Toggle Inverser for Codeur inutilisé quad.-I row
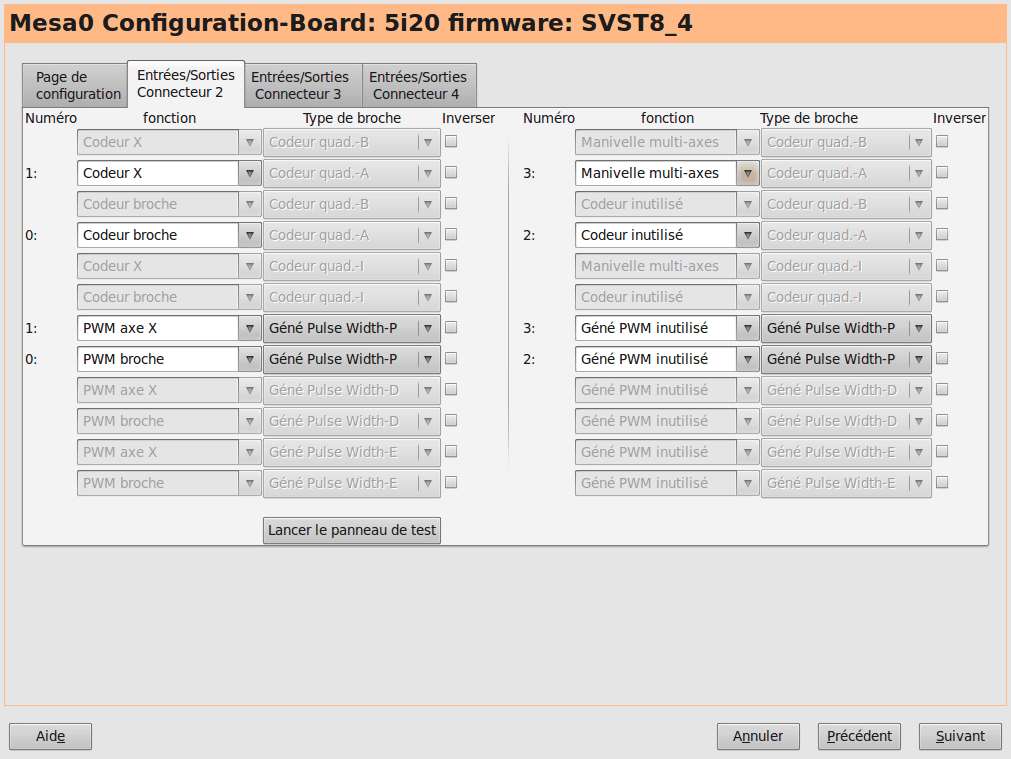Image resolution: width=1011 pixels, height=759 pixels. pos(942,296)
